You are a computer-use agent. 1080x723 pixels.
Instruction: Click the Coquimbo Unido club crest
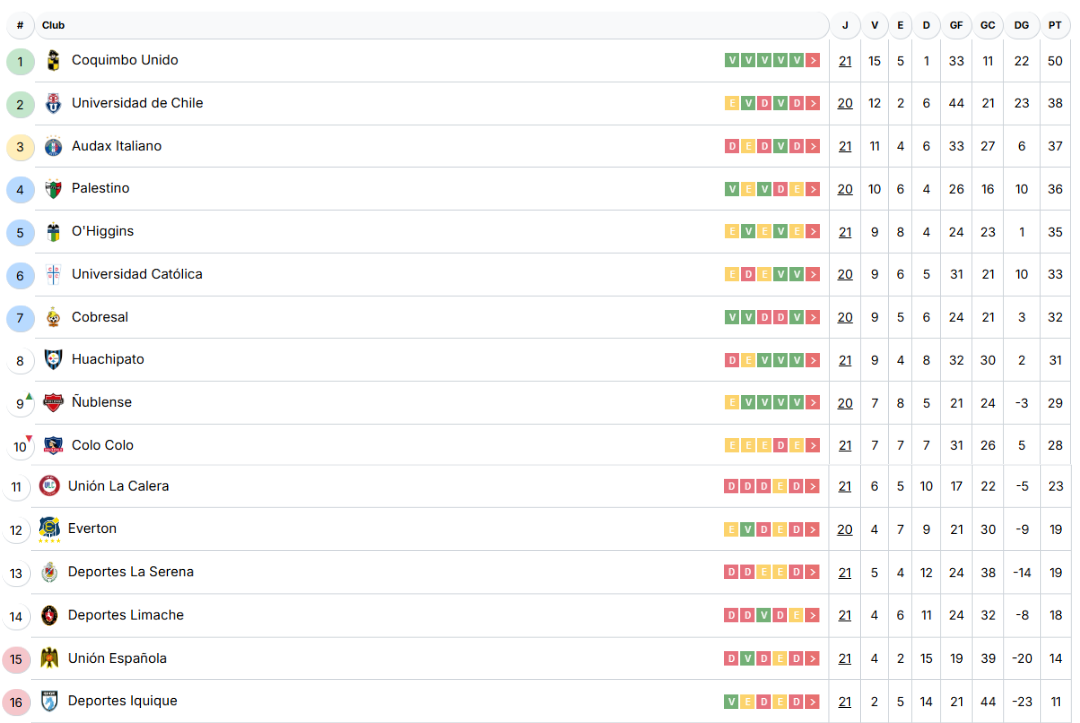tap(53, 61)
